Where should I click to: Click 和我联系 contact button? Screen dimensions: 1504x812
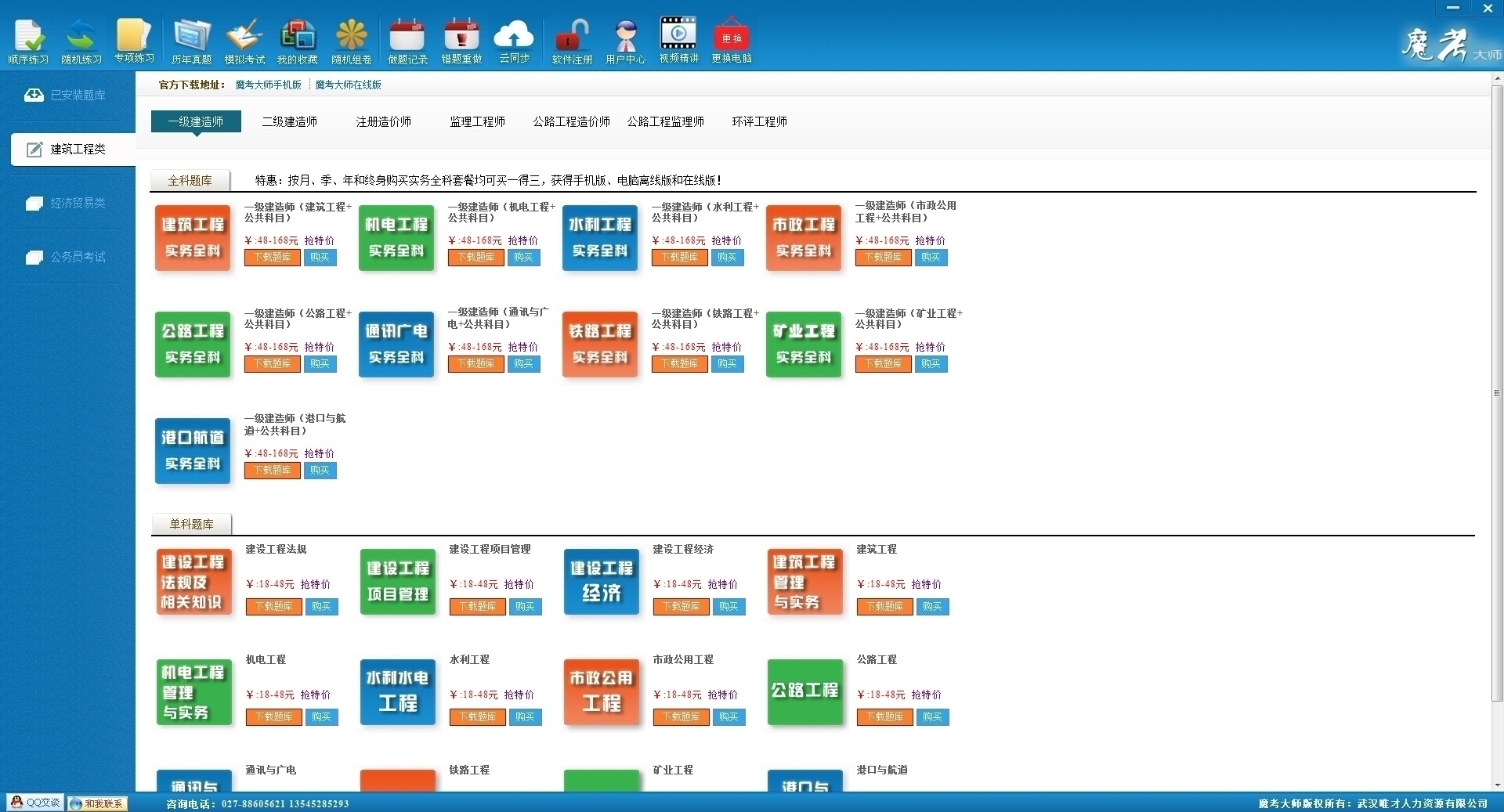[97, 803]
